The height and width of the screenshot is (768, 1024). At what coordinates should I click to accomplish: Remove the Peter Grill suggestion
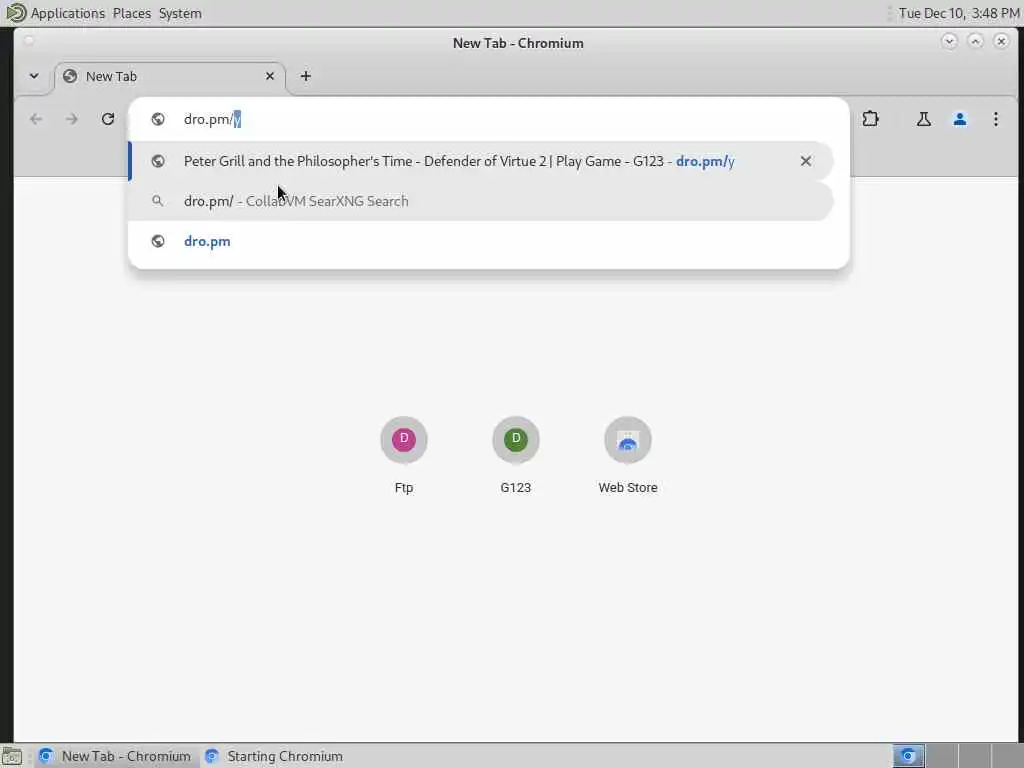tap(806, 161)
